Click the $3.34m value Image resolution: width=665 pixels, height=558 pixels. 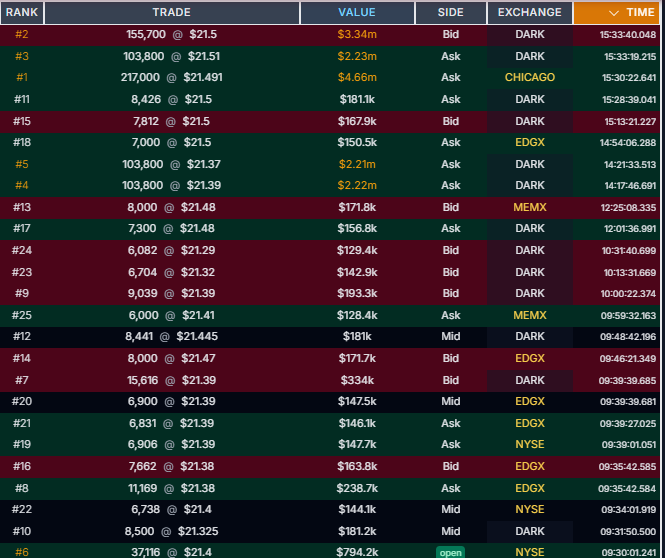coord(357,34)
